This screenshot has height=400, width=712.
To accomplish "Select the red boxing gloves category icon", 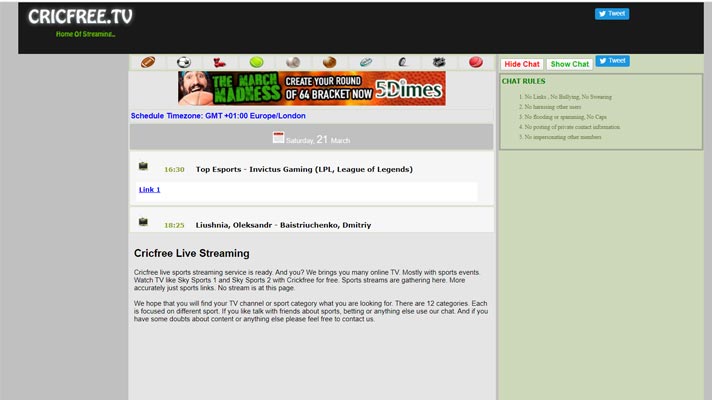I will tap(220, 62).
